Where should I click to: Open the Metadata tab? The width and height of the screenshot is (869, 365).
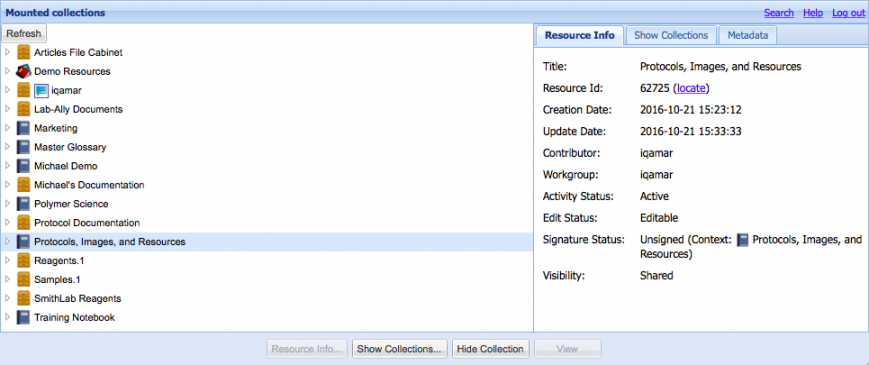[748, 35]
